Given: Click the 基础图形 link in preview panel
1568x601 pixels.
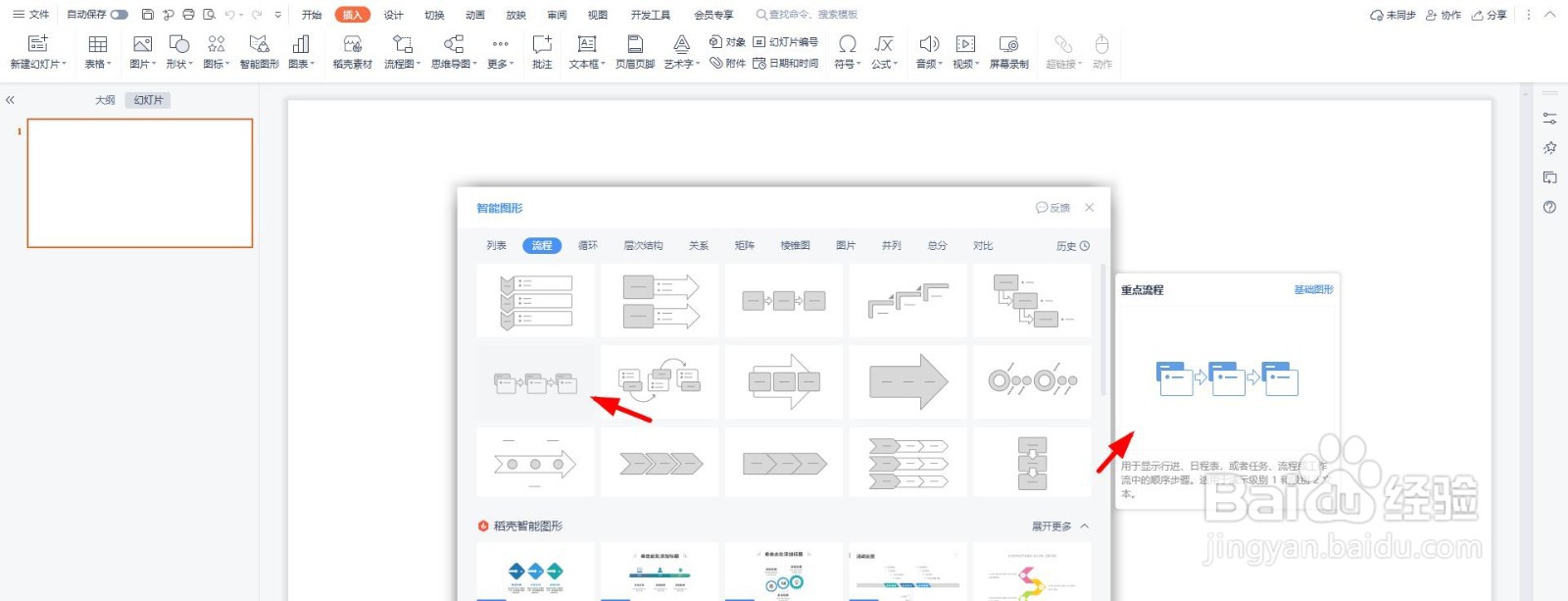Looking at the screenshot, I should [x=1313, y=290].
